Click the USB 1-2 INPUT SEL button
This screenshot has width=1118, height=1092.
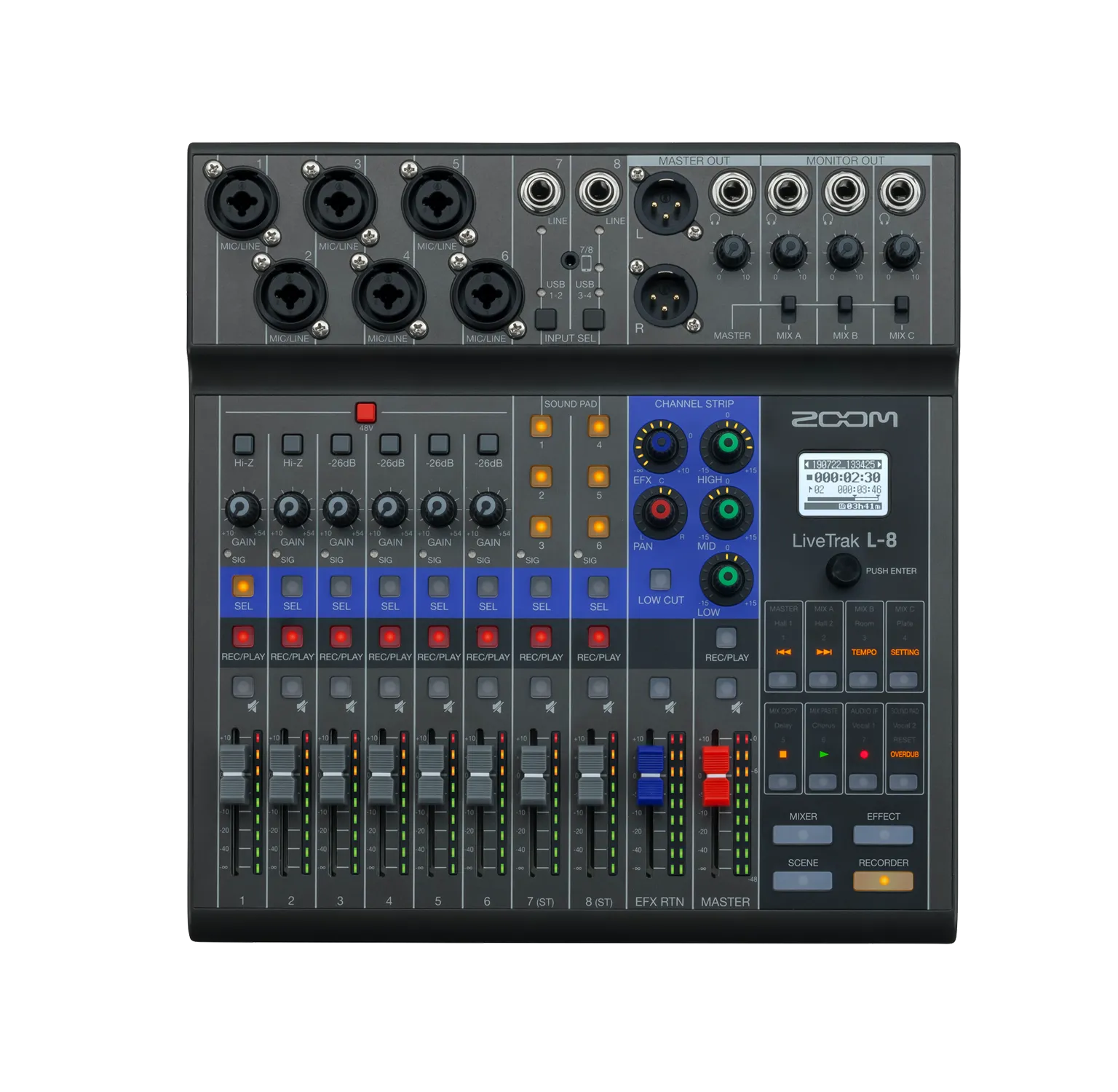tap(546, 319)
